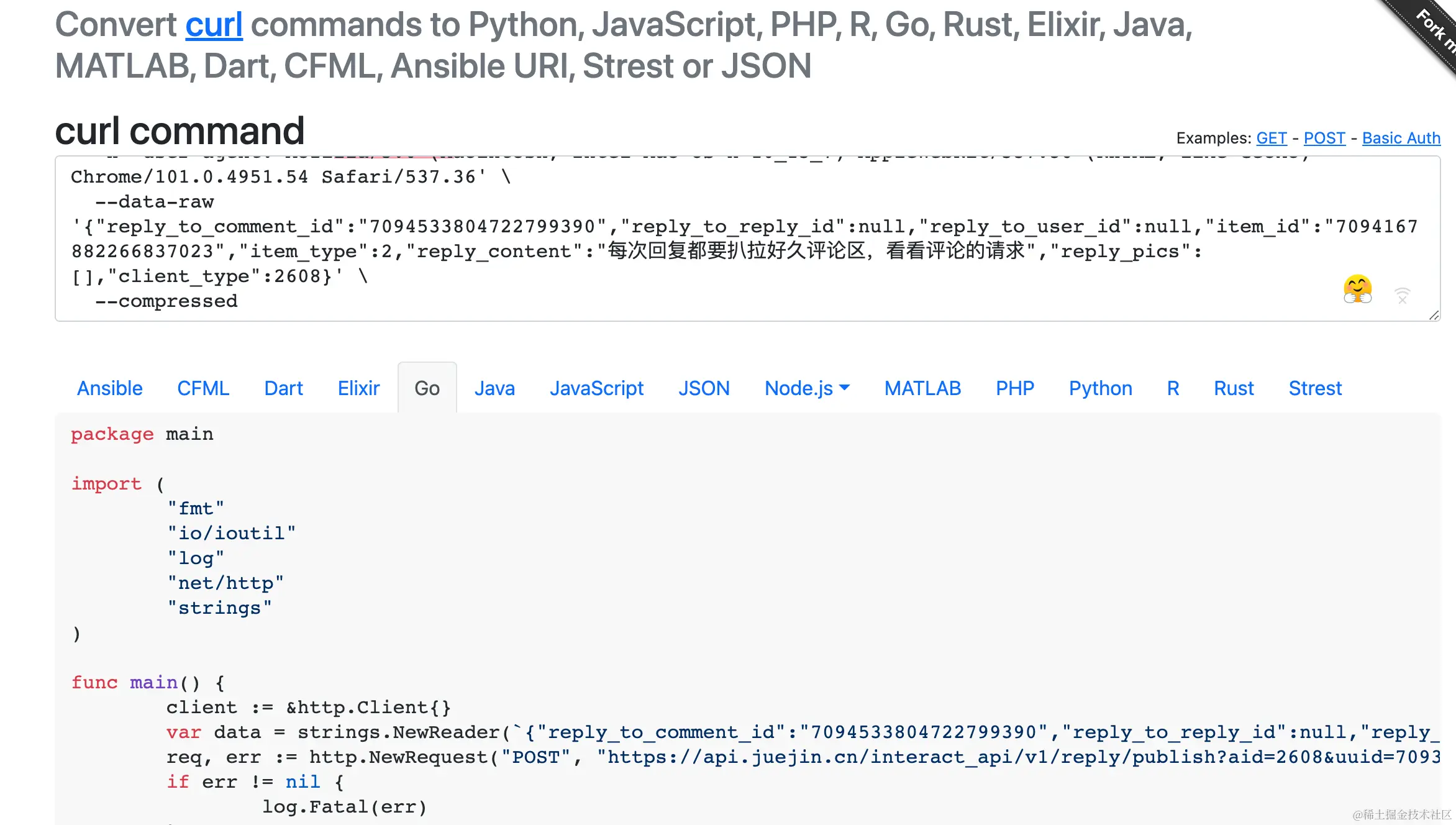This screenshot has width=1456, height=825.
Task: Select the Dart tab
Action: (283, 388)
